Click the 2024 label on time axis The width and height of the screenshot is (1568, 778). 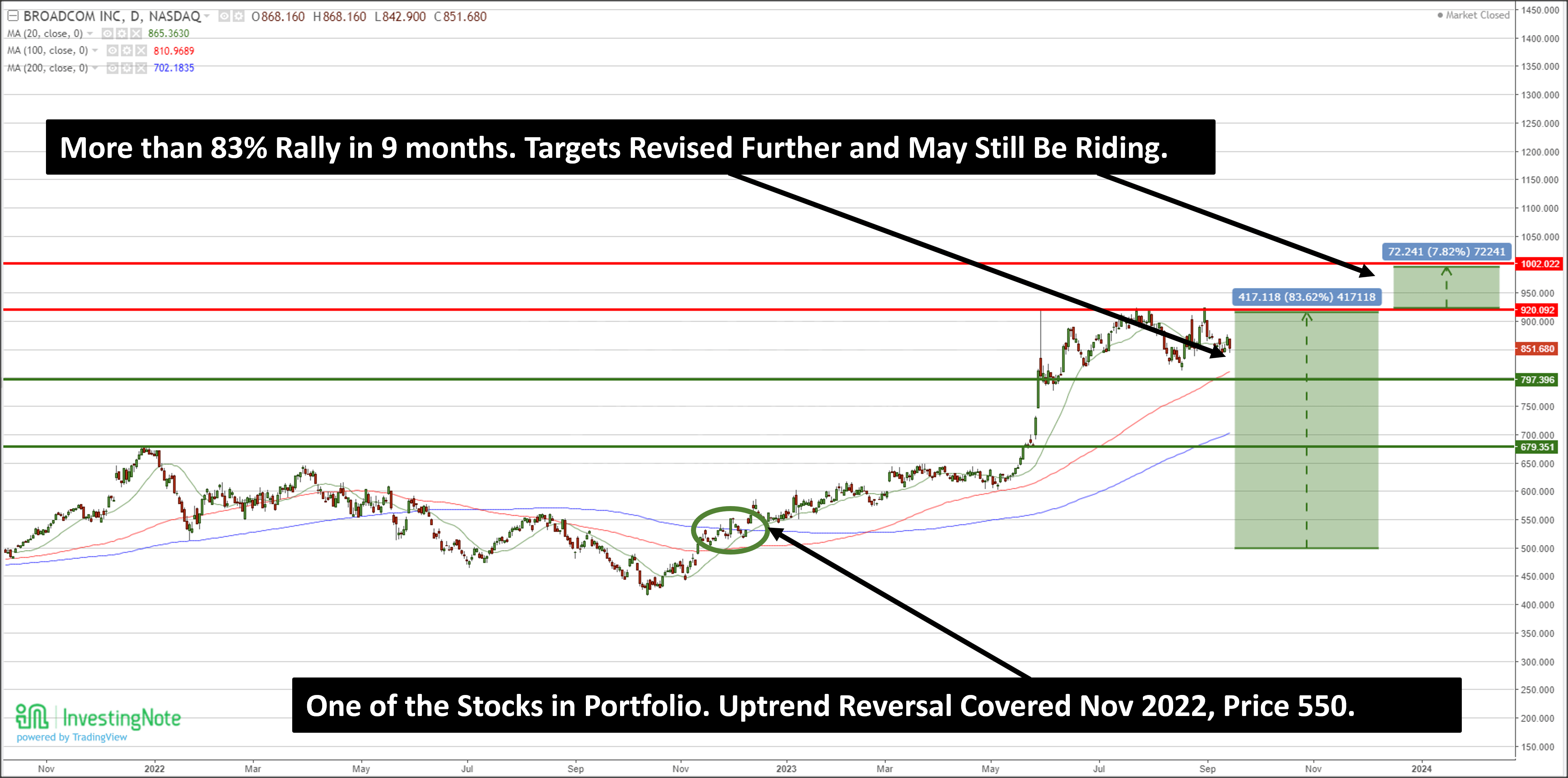click(1421, 769)
